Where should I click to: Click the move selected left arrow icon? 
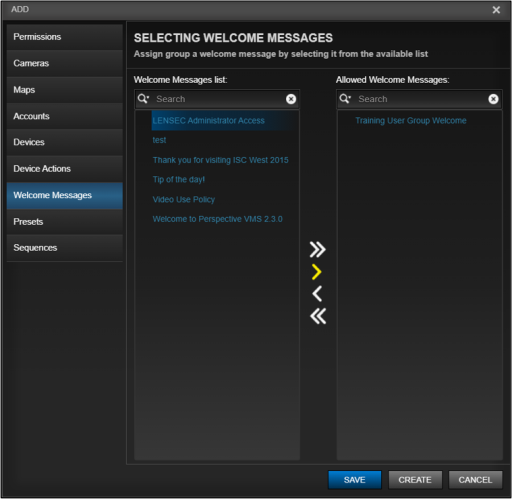pos(317,294)
